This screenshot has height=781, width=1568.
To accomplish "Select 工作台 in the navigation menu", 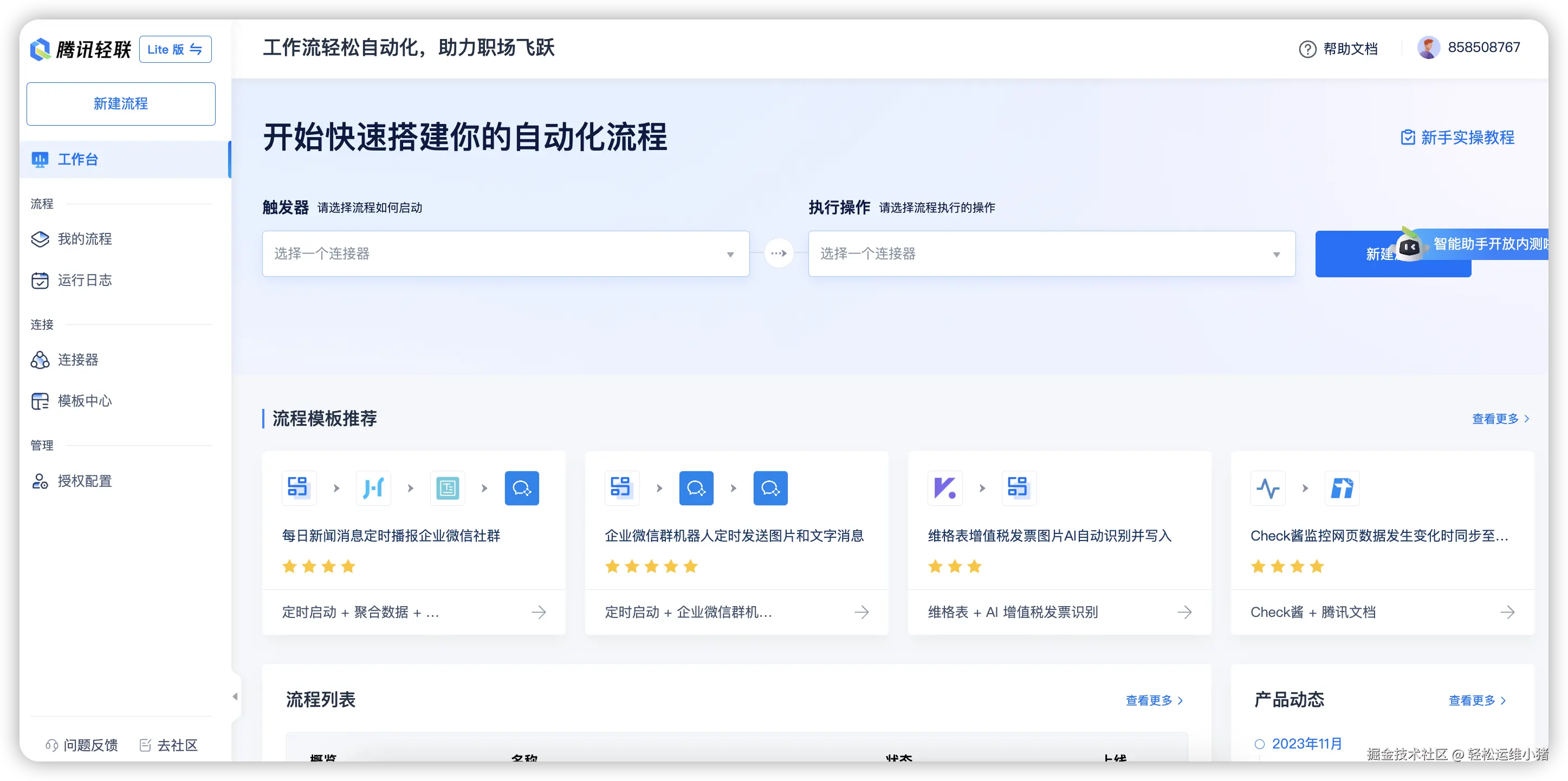I will [x=78, y=159].
